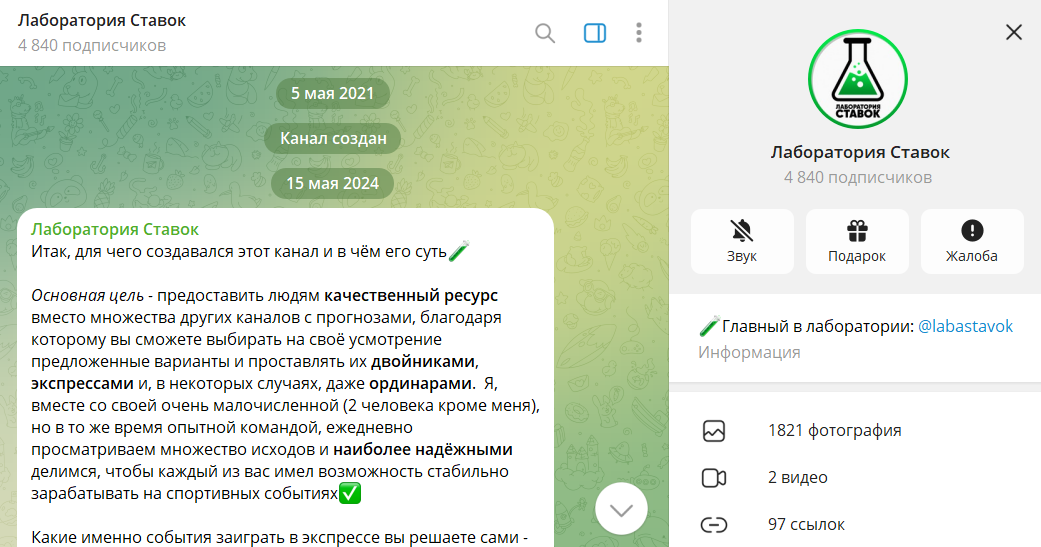Open the 2 видео media section

coord(797,478)
